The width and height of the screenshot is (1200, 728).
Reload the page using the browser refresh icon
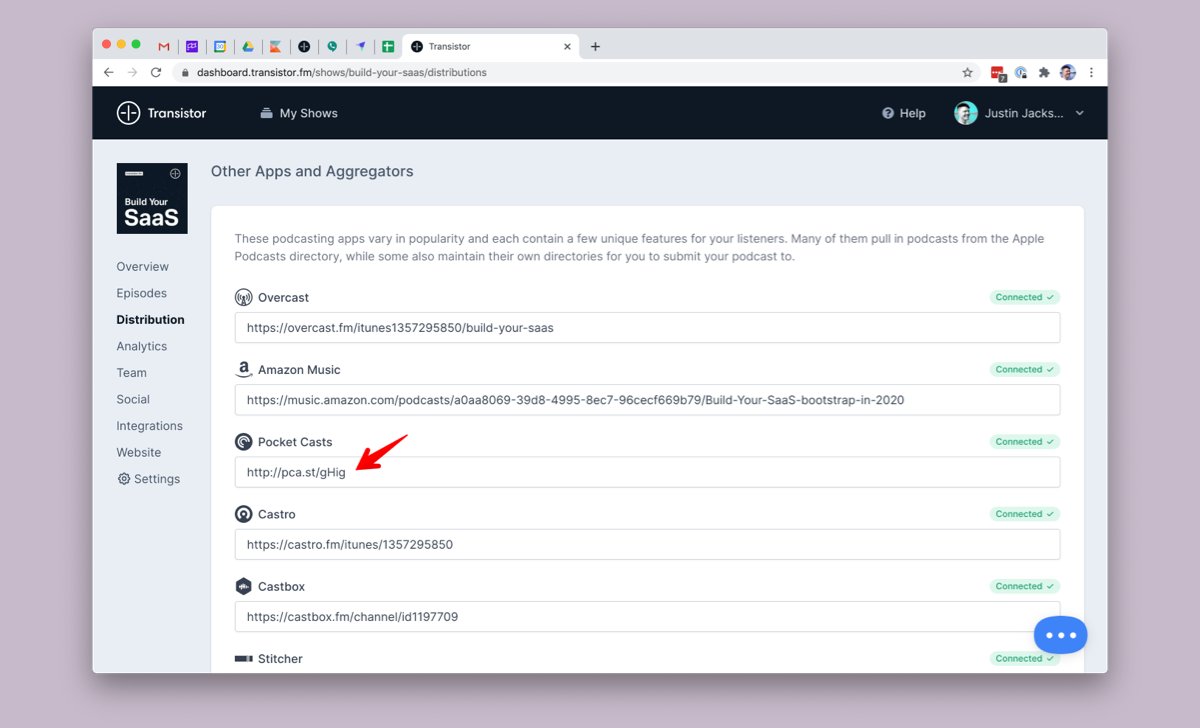tap(156, 72)
